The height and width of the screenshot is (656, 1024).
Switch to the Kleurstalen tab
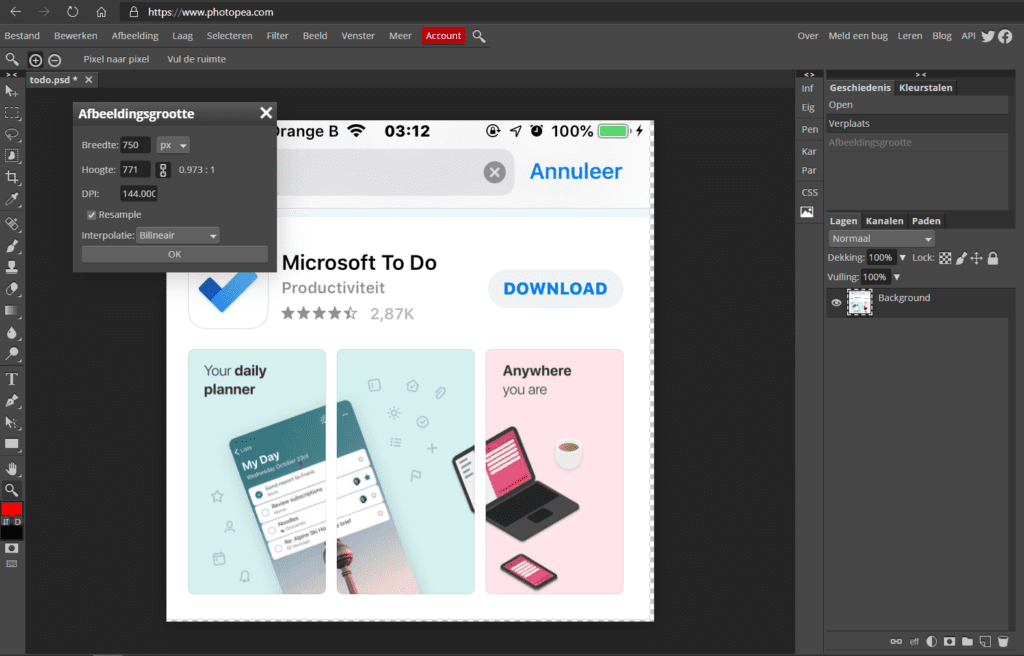tap(925, 88)
